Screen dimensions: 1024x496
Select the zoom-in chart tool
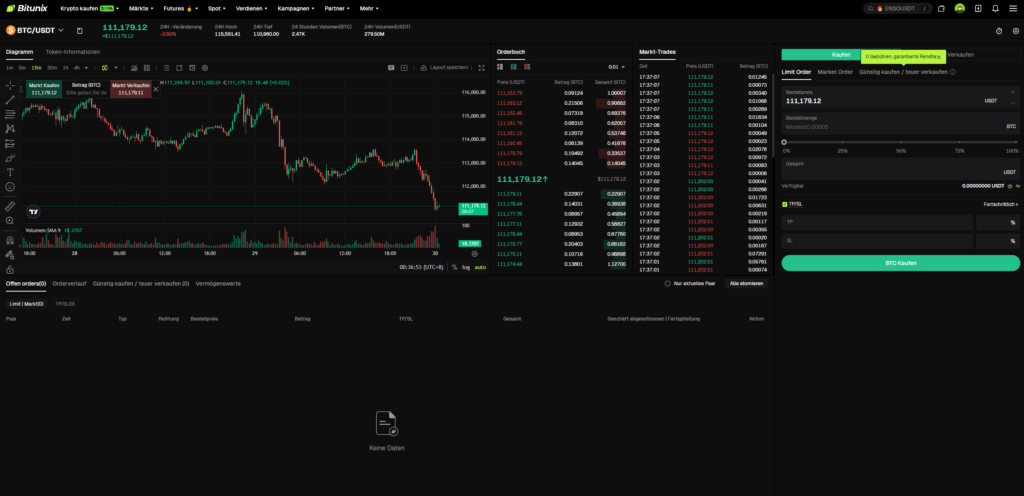click(x=10, y=221)
